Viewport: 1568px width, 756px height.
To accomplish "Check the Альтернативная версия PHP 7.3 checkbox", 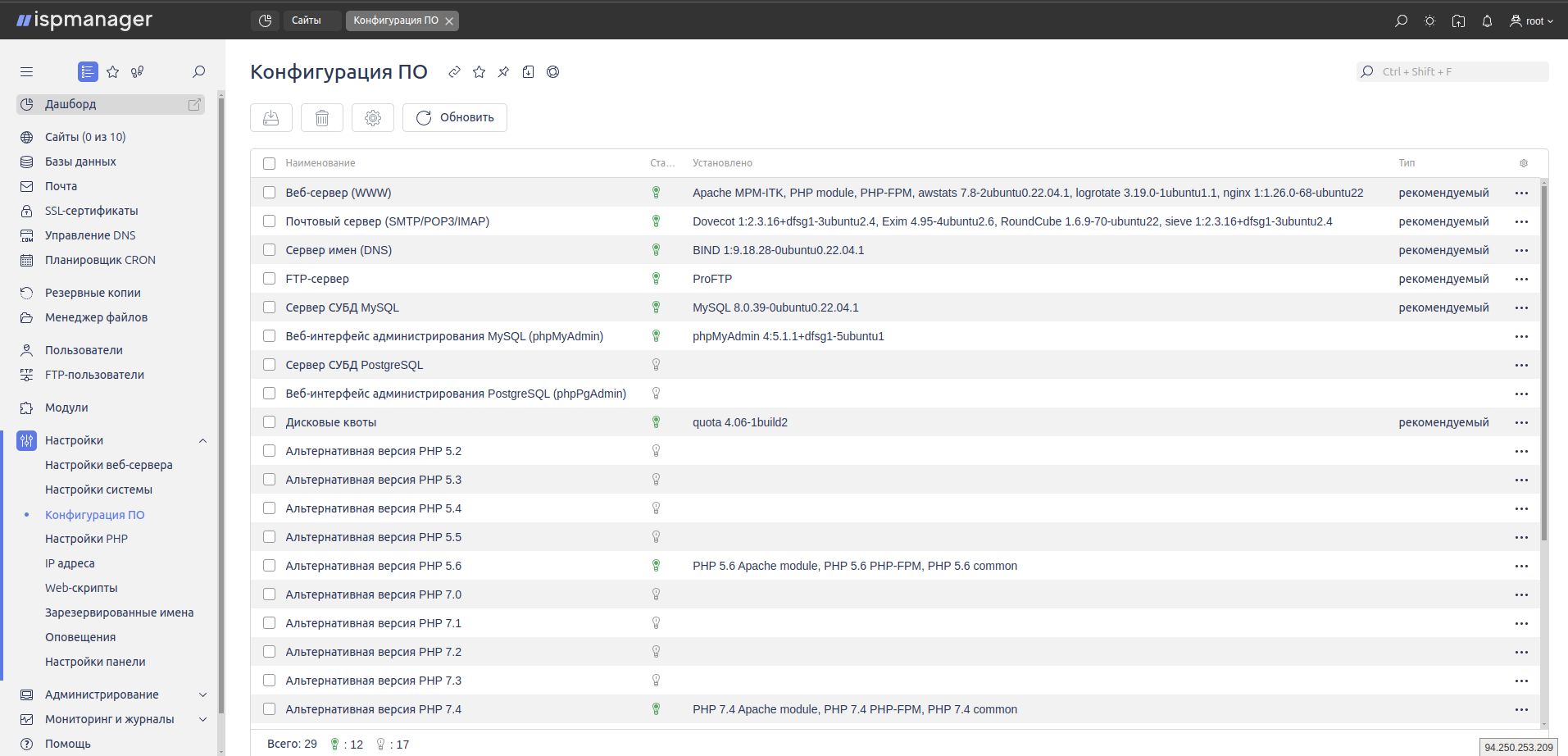I will coord(269,681).
